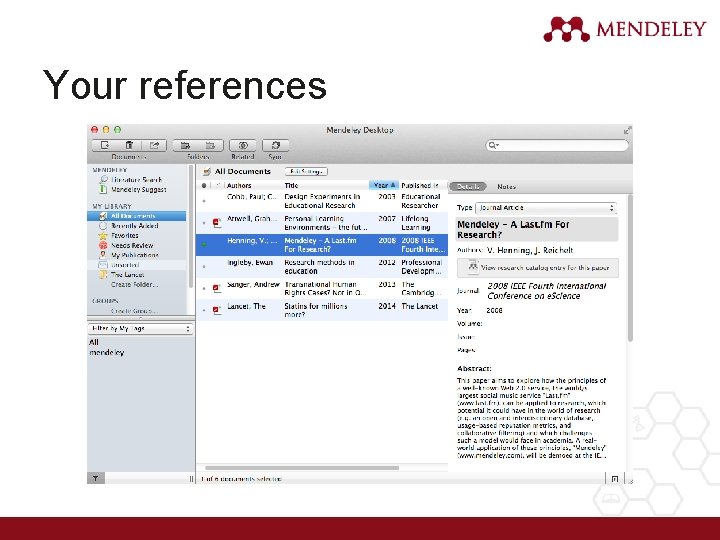Click the read/unread dot column header
The height and width of the screenshot is (540, 720).
point(204,186)
